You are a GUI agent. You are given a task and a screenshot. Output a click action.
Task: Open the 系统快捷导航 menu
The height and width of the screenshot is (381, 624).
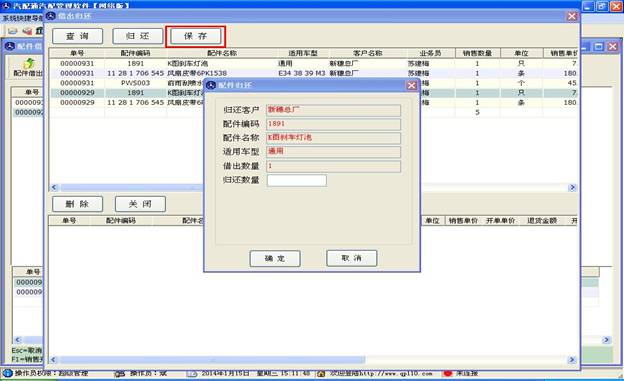click(22, 18)
